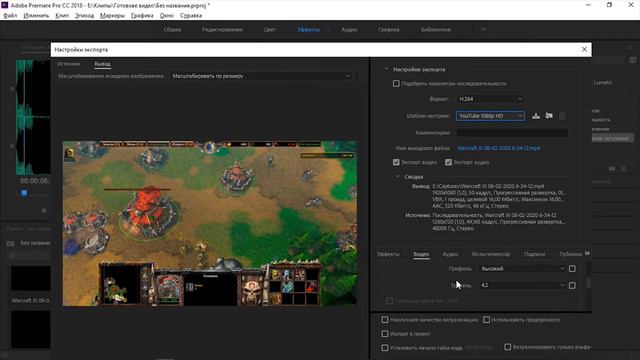Open the Подписи tab

[534, 254]
